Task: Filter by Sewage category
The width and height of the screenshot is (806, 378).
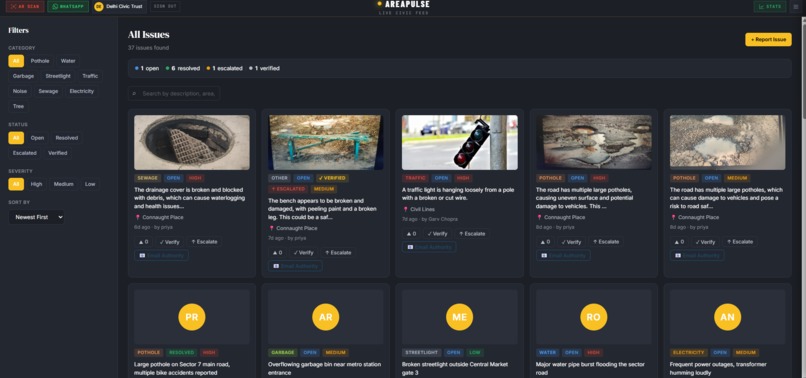Action: click(x=48, y=91)
